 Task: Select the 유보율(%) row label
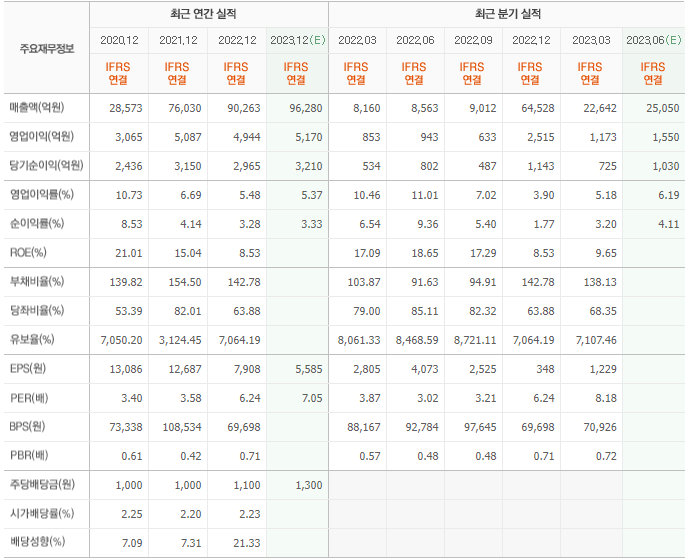(x=32, y=339)
